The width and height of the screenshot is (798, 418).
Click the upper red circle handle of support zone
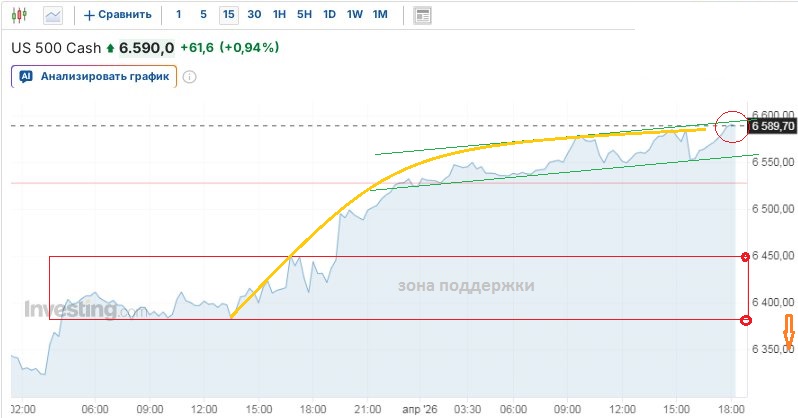click(745, 257)
